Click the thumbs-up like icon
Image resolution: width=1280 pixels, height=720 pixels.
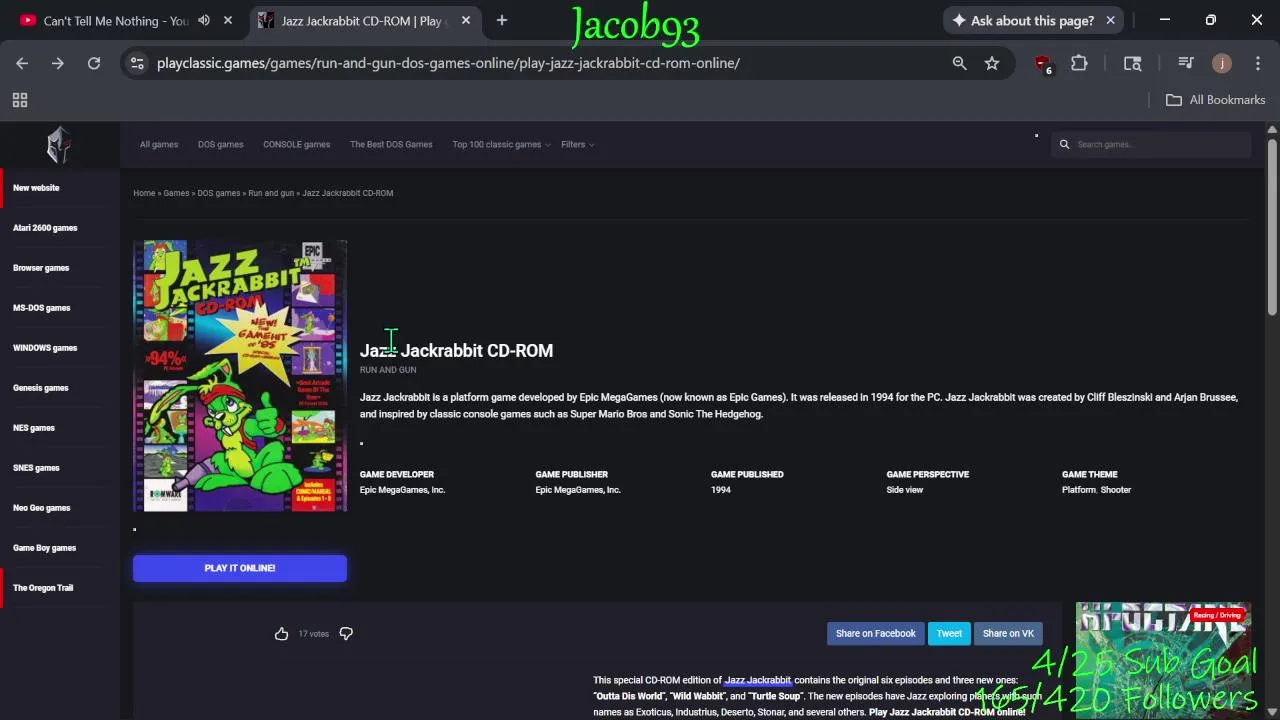pyautogui.click(x=281, y=634)
